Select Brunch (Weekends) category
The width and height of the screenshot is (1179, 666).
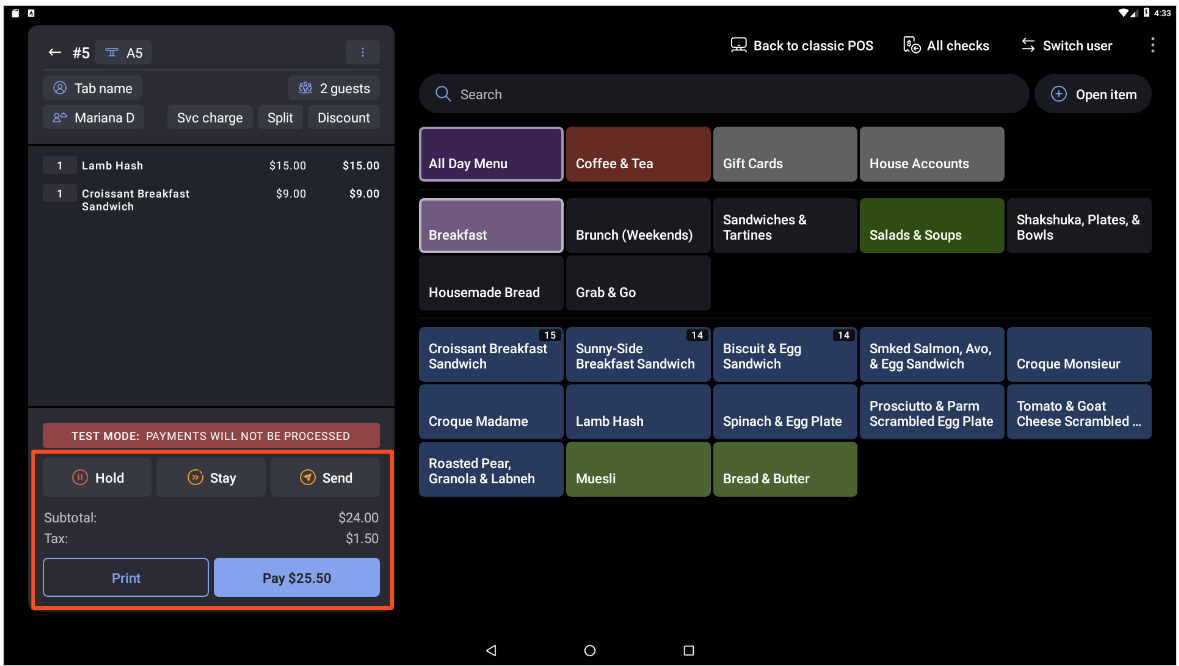tap(638, 225)
